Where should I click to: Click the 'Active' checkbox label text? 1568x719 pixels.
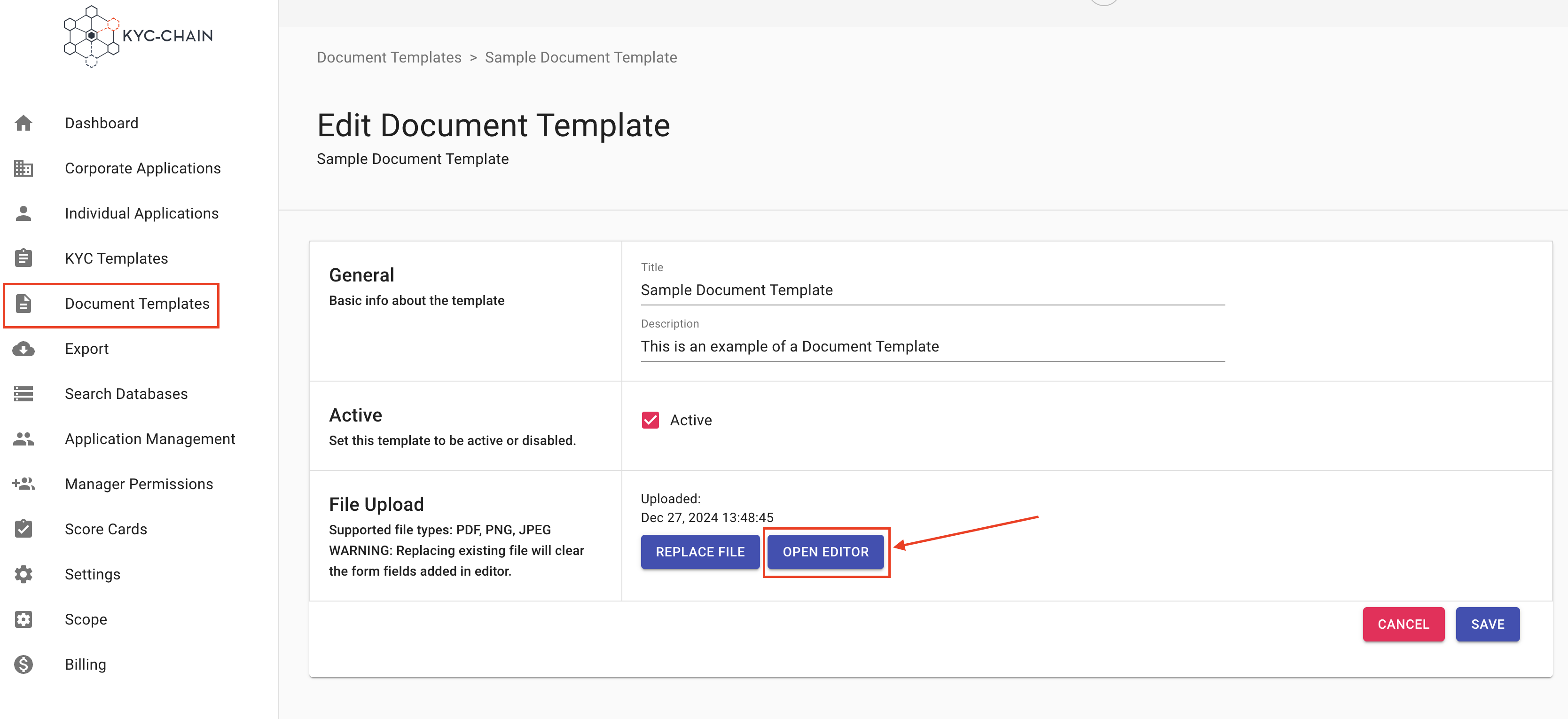(x=691, y=420)
